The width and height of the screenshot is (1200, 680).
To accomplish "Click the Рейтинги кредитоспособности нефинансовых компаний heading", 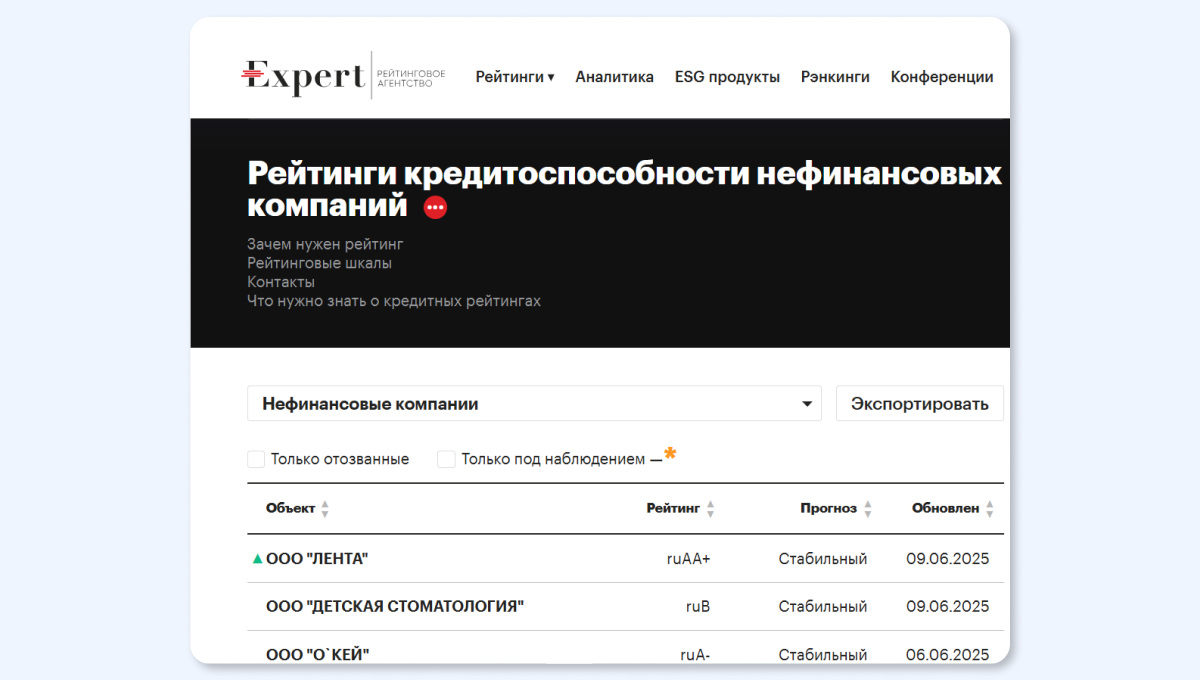I will tap(624, 189).
